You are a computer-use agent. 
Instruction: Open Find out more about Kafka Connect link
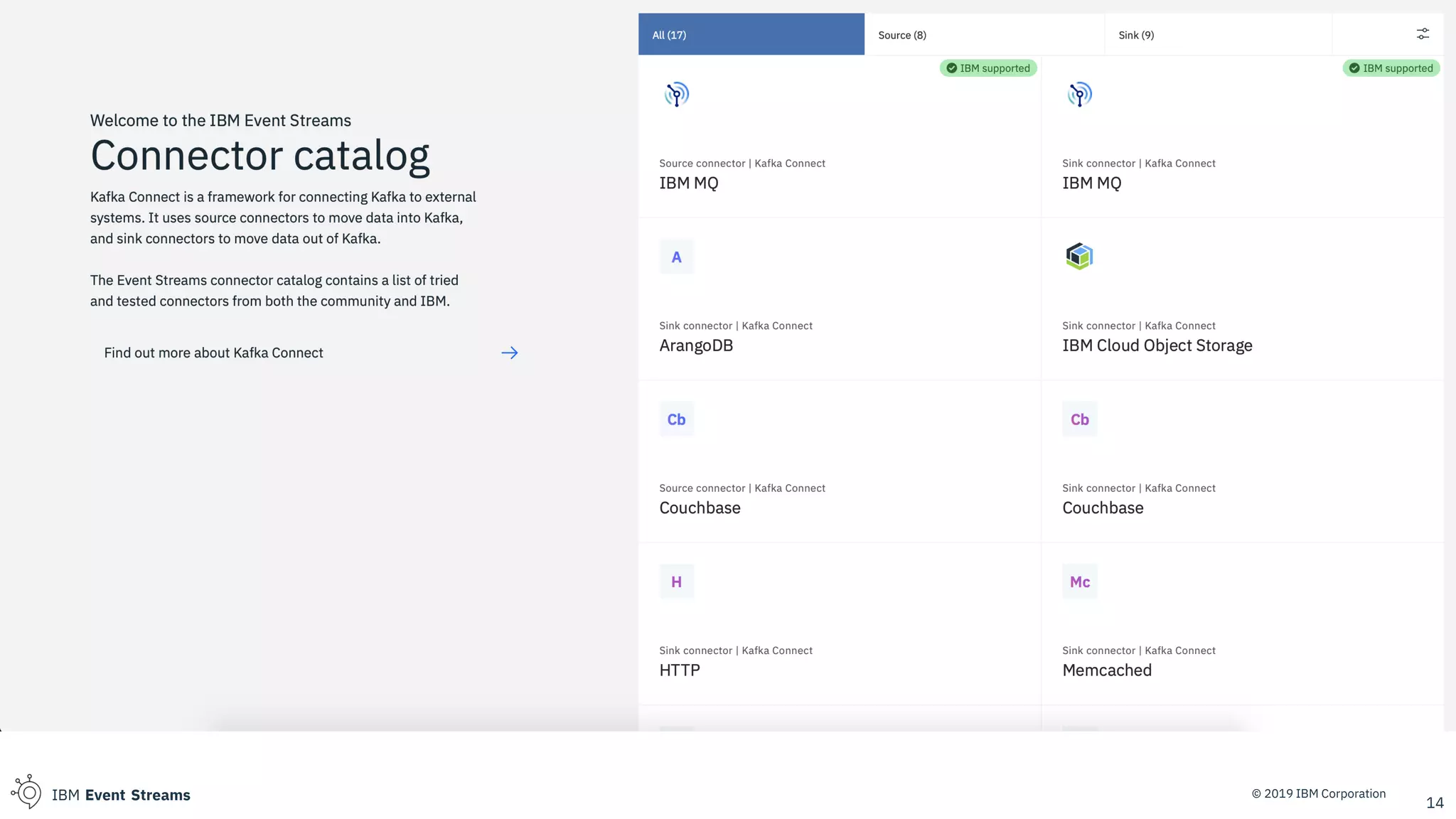pyautogui.click(x=213, y=353)
